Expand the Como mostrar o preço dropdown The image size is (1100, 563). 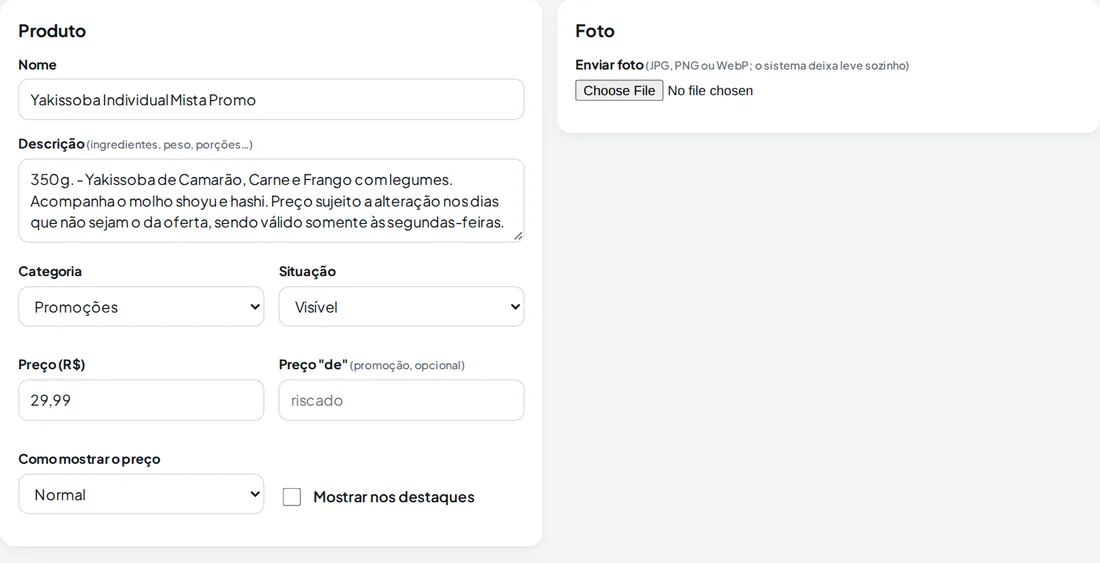pyautogui.click(x=141, y=494)
